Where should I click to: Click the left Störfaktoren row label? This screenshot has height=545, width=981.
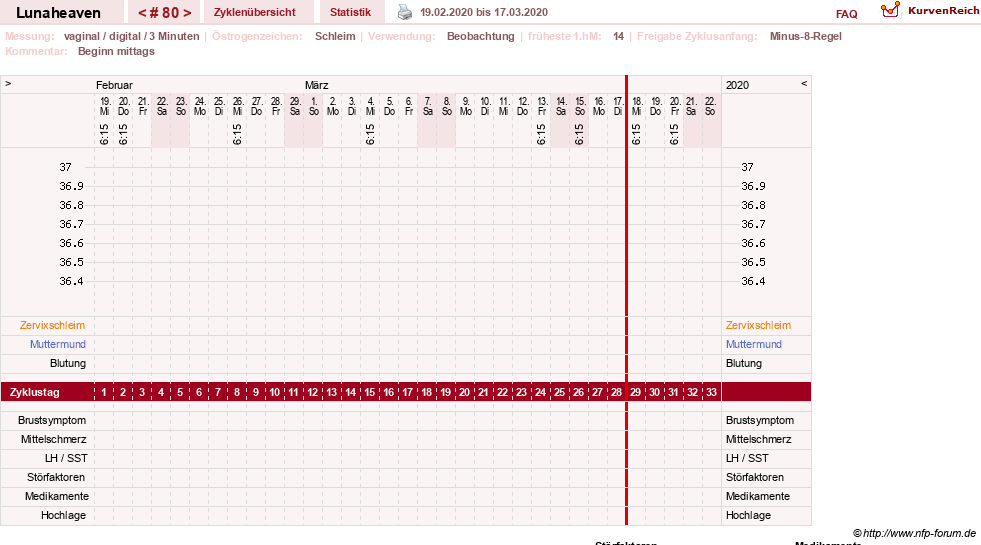pos(56,477)
